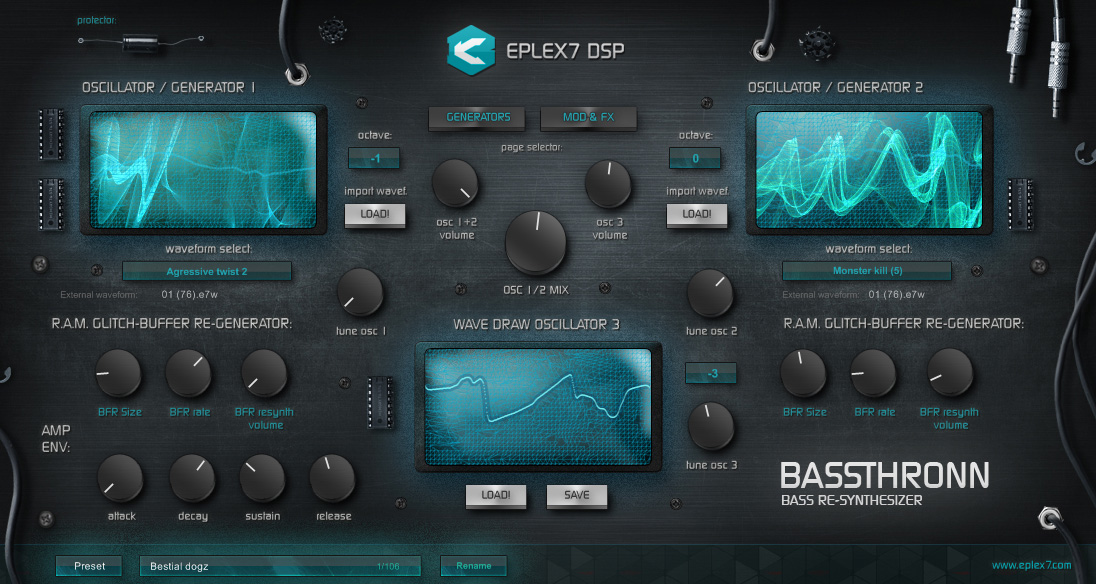Click the Bestial dogz preset name field
The width and height of the screenshot is (1096, 584).
tap(280, 566)
